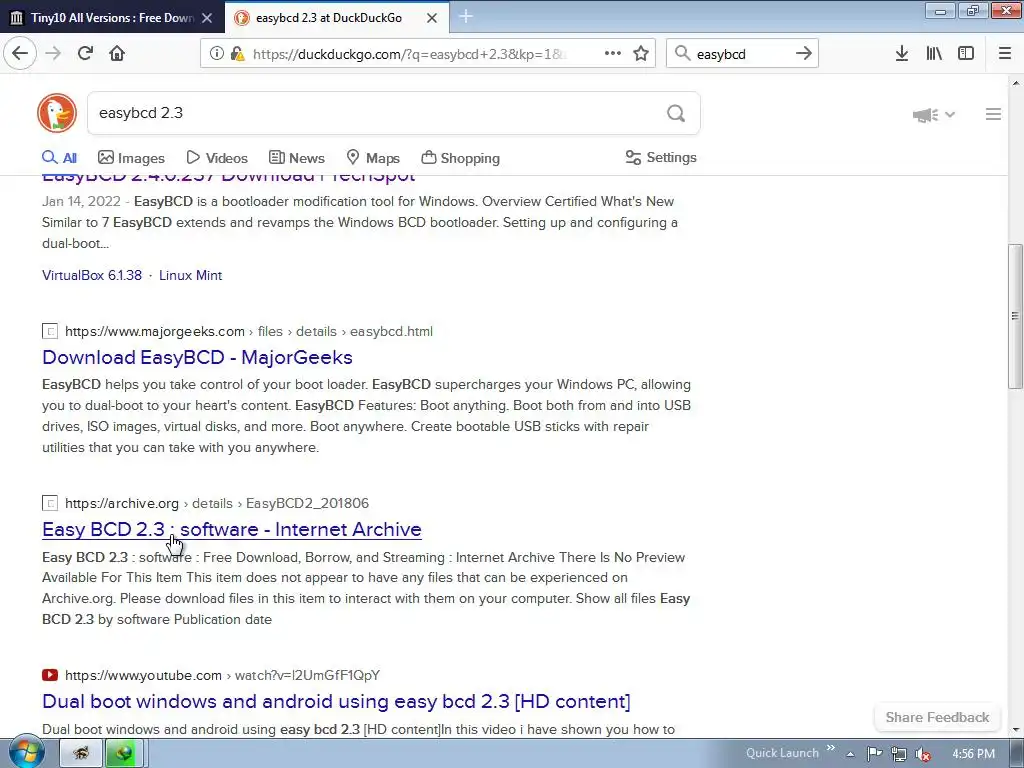Click the connection lock warning icon
1024x768 pixels.
(x=238, y=54)
